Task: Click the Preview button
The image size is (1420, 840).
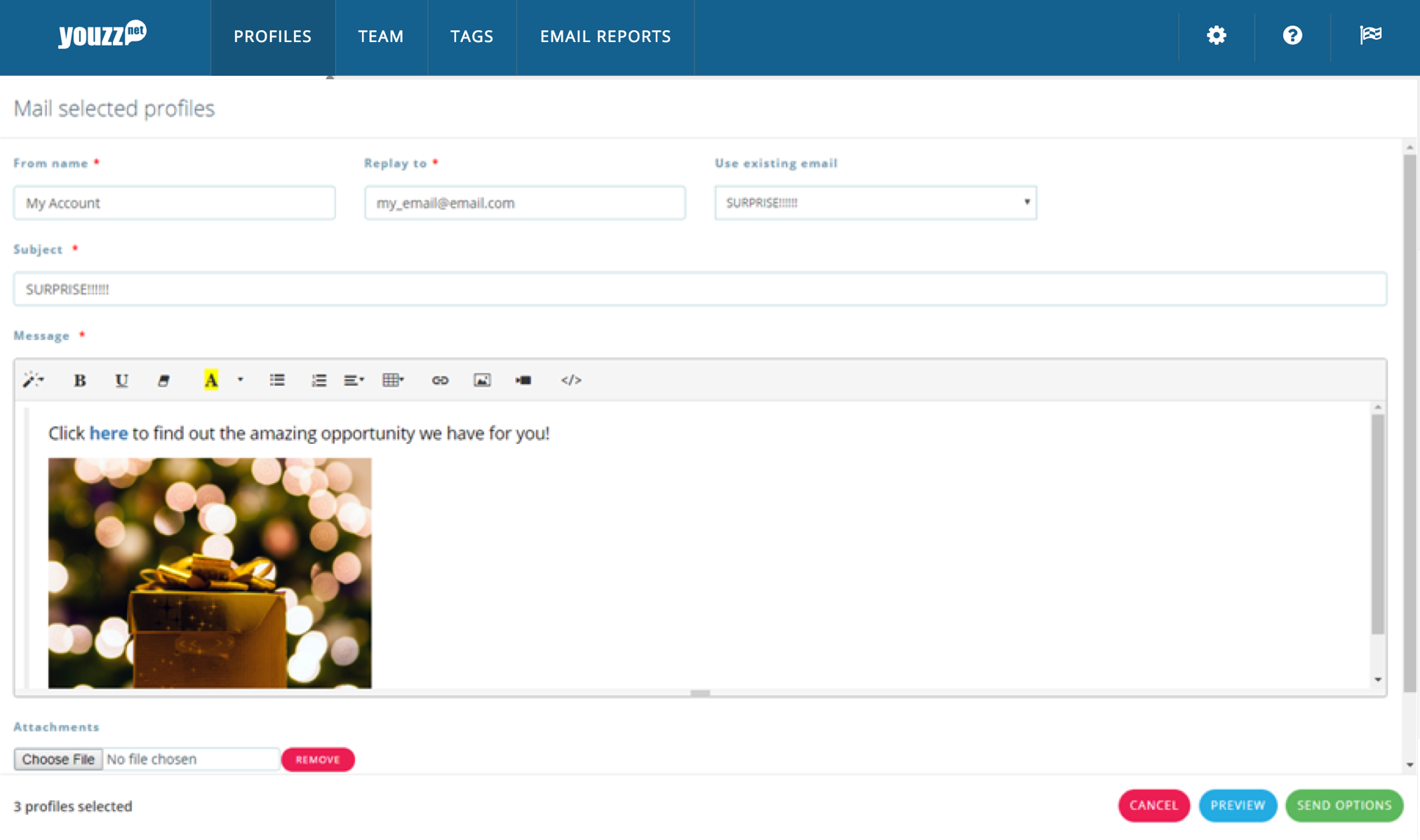Action: (1238, 805)
